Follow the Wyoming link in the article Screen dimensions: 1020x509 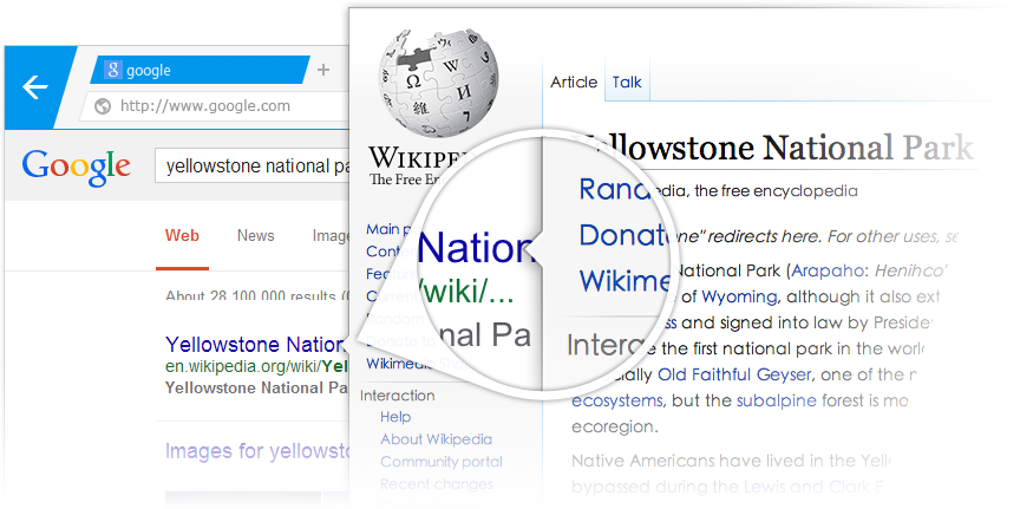739,297
